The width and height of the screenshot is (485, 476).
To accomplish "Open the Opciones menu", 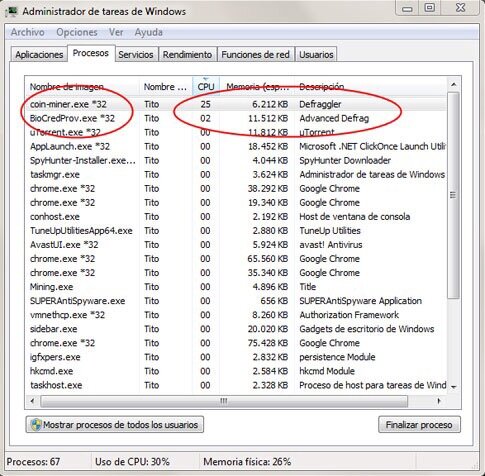I will (x=77, y=32).
